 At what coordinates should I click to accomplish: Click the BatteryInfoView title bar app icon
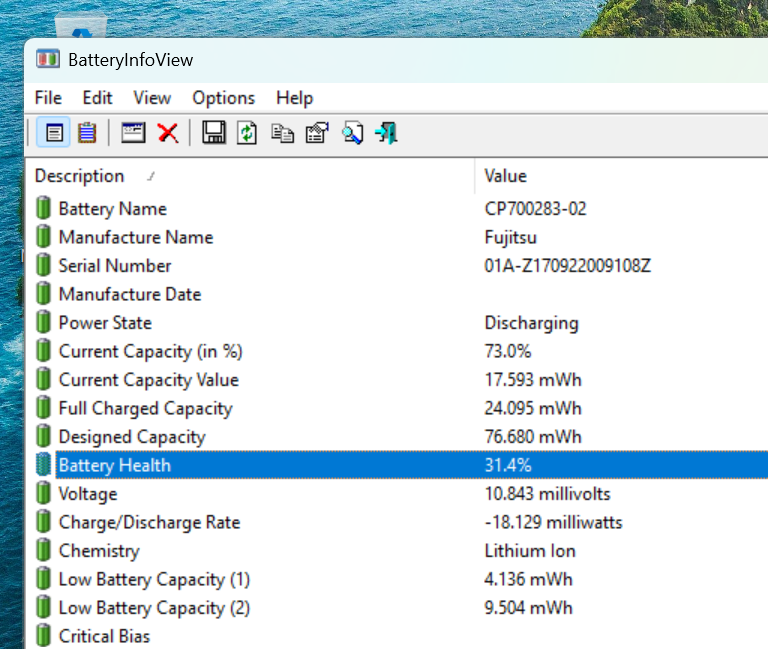(x=48, y=59)
